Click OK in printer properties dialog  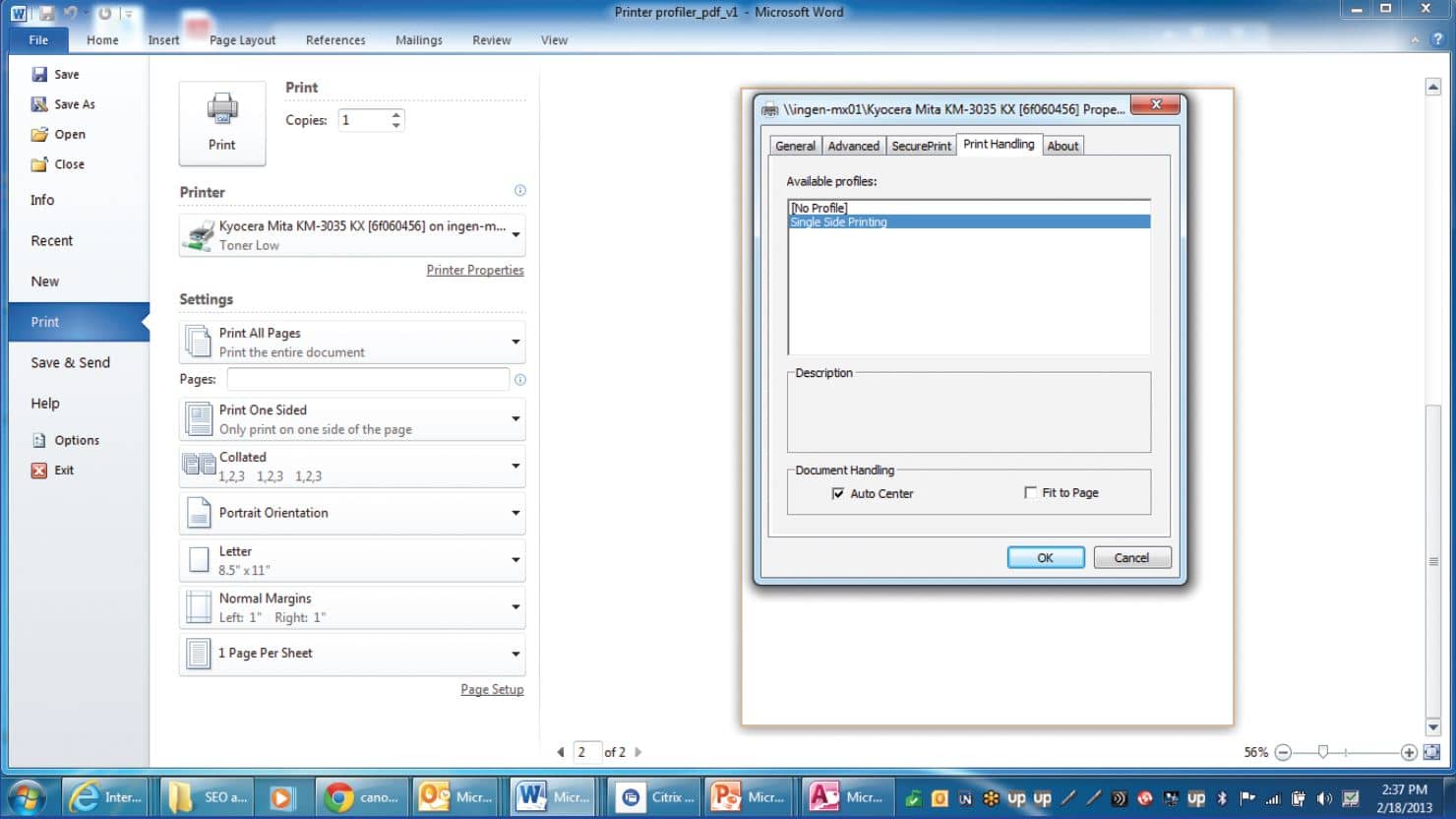tap(1046, 558)
